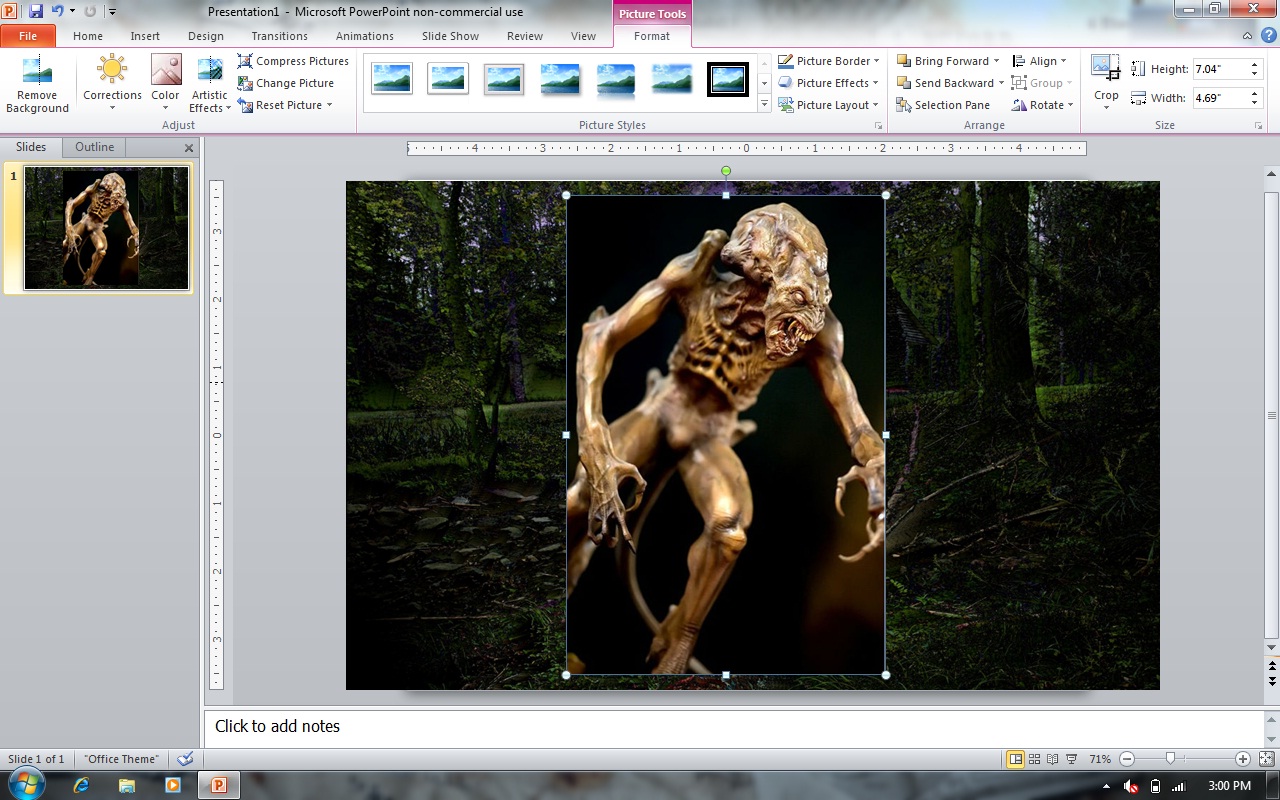The image size is (1280, 800).
Task: Click the Remove Background tool
Action: click(x=37, y=85)
